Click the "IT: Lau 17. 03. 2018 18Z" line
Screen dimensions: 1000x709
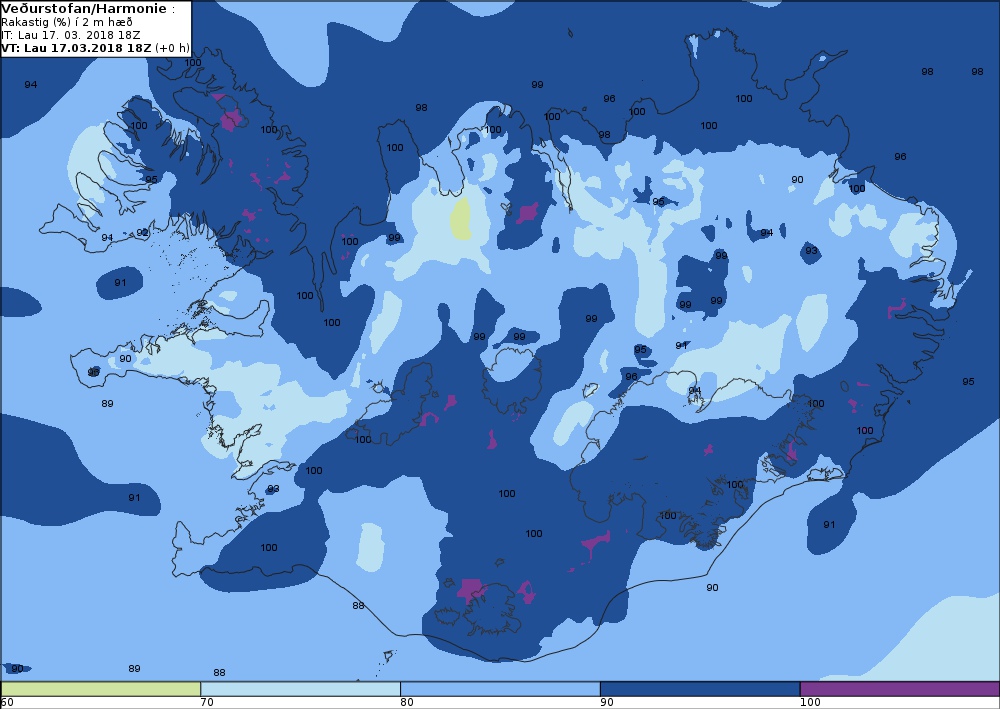coord(71,35)
